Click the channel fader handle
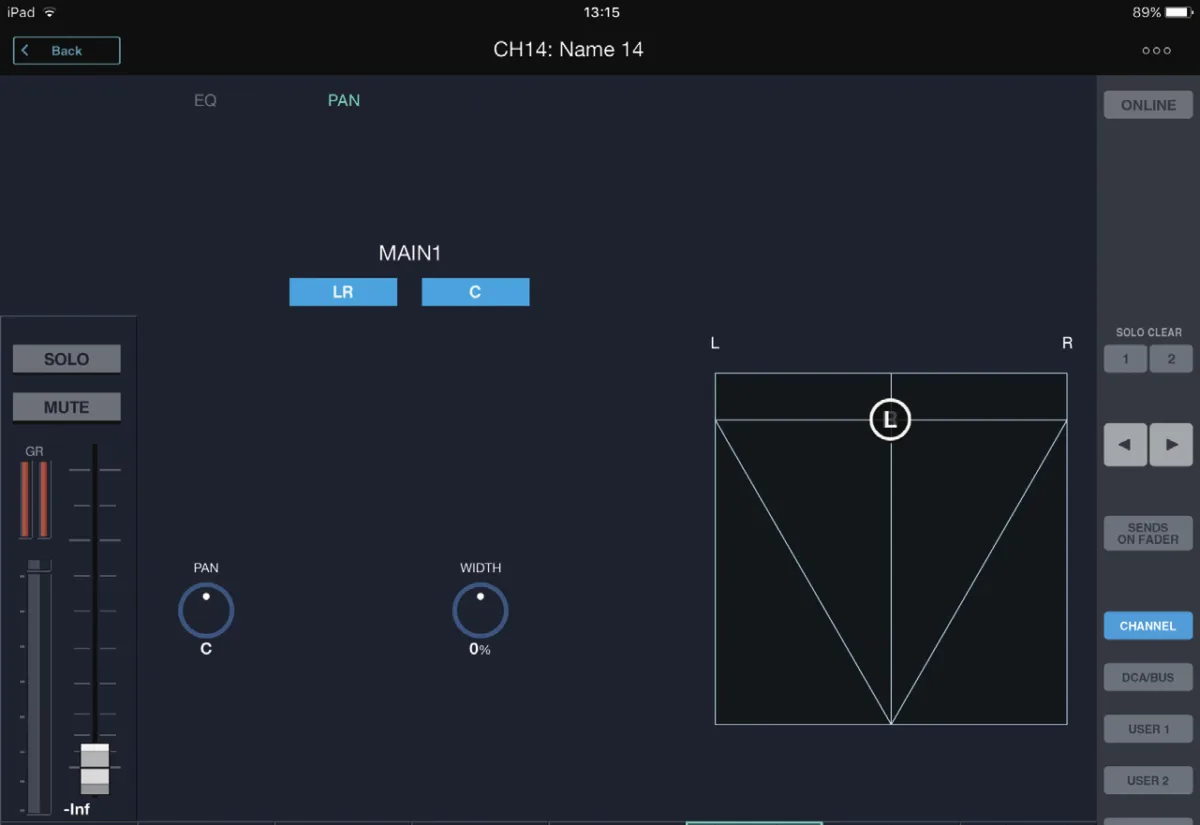1200x825 pixels. pos(95,768)
